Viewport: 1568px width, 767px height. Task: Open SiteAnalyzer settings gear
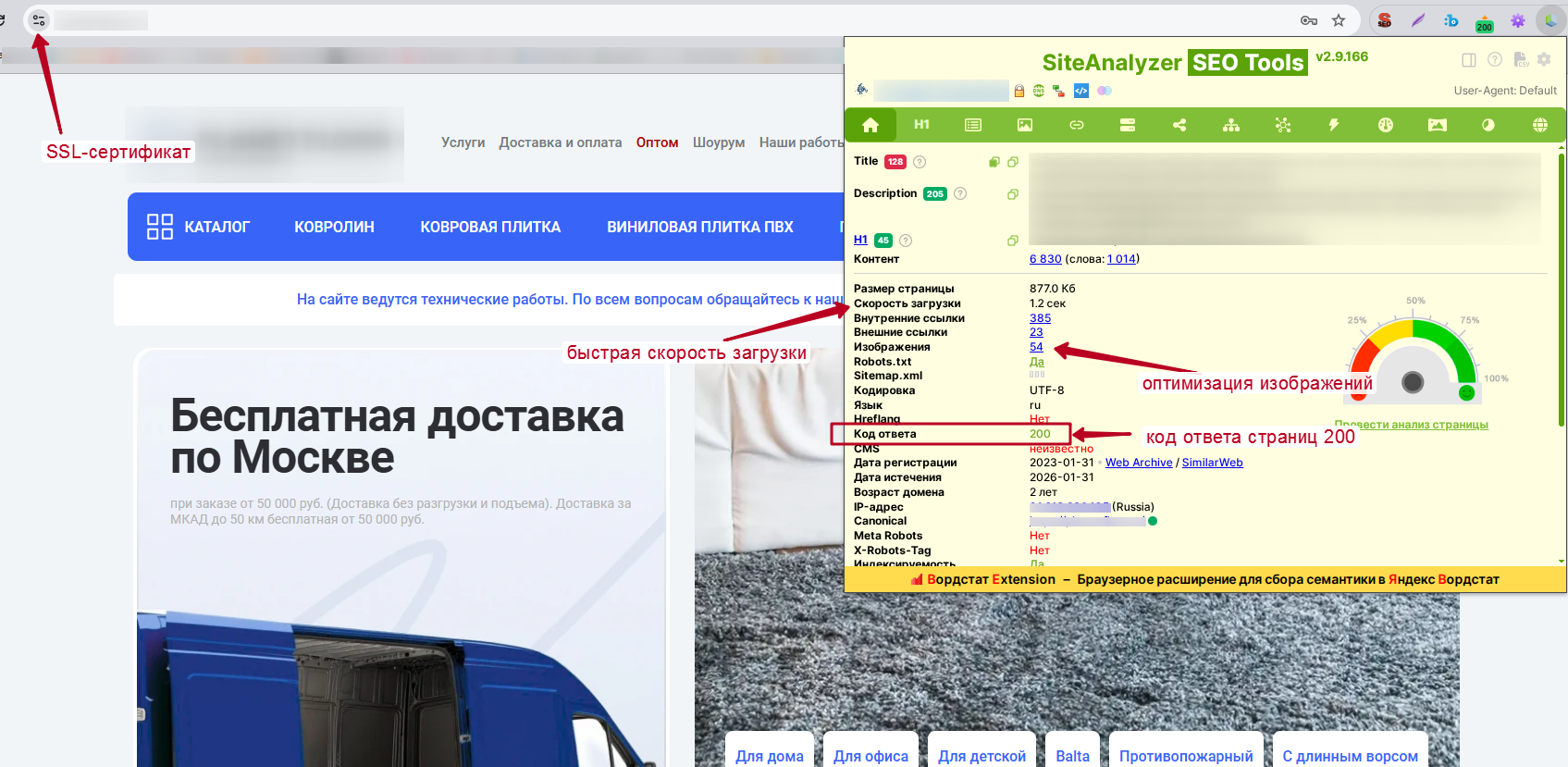(1544, 60)
